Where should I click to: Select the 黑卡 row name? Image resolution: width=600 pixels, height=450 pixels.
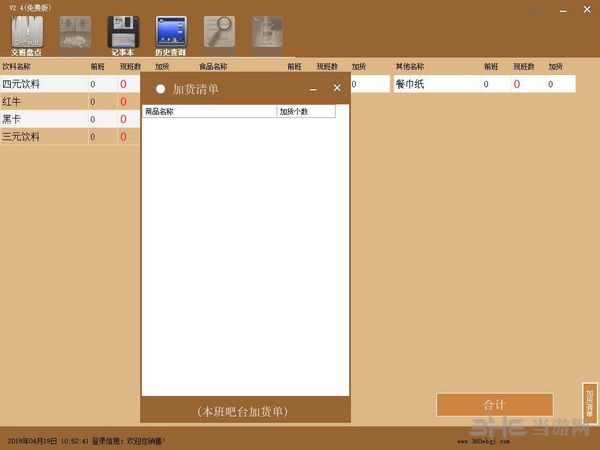click(11, 119)
